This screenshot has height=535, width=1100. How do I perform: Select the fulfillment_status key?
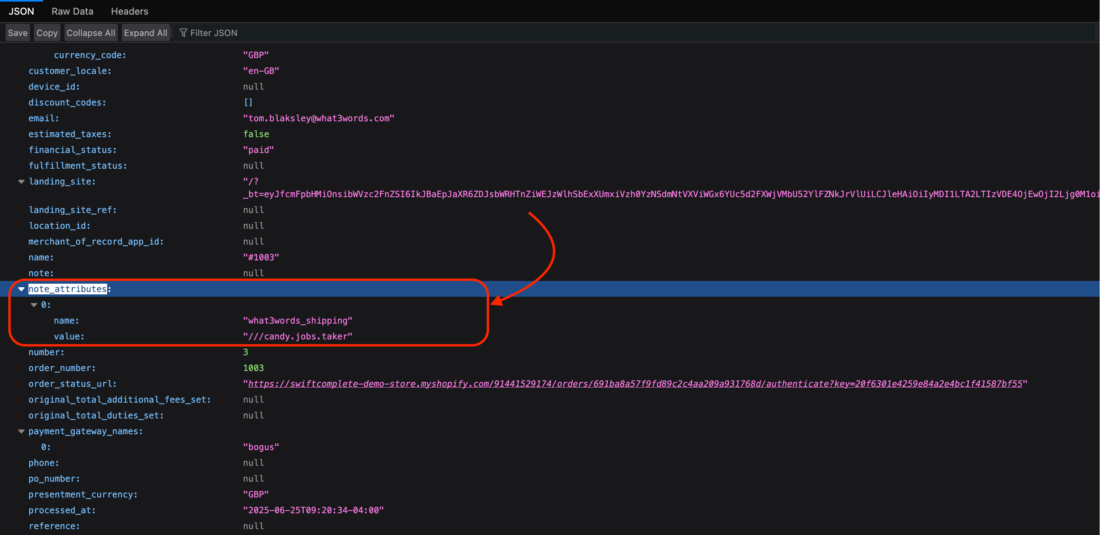(x=77, y=166)
